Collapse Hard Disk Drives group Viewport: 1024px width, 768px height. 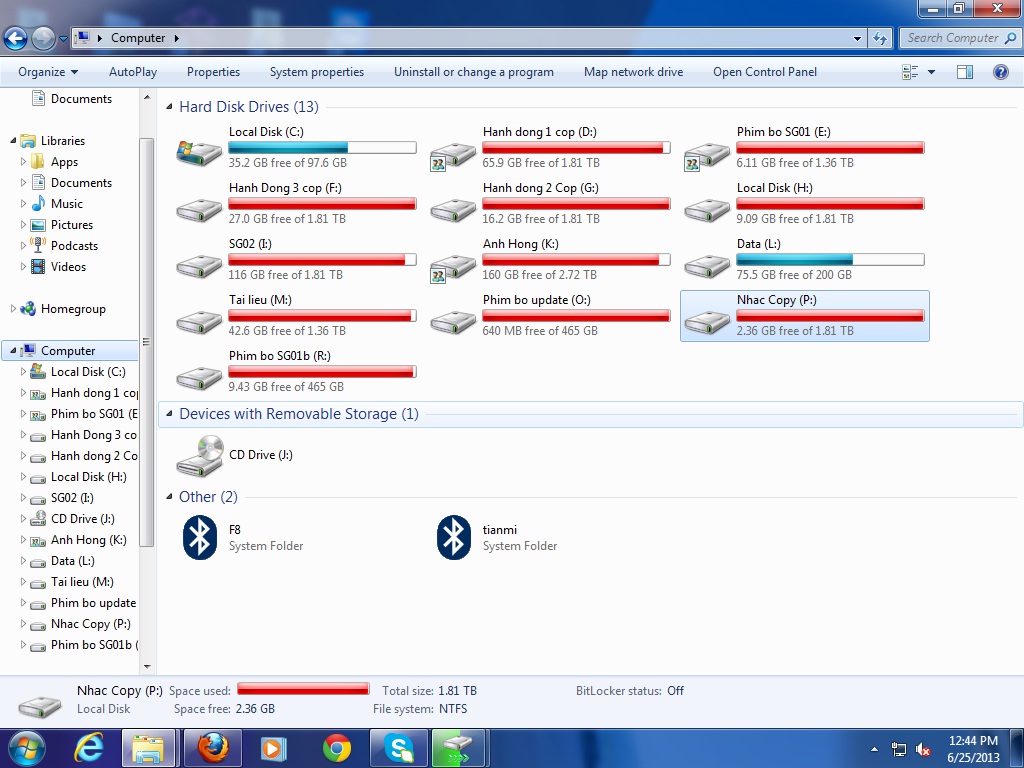tap(169, 106)
